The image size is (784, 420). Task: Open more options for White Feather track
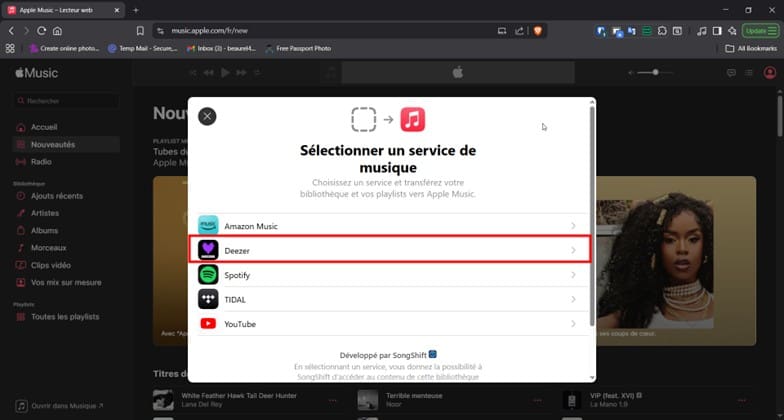pos(332,400)
